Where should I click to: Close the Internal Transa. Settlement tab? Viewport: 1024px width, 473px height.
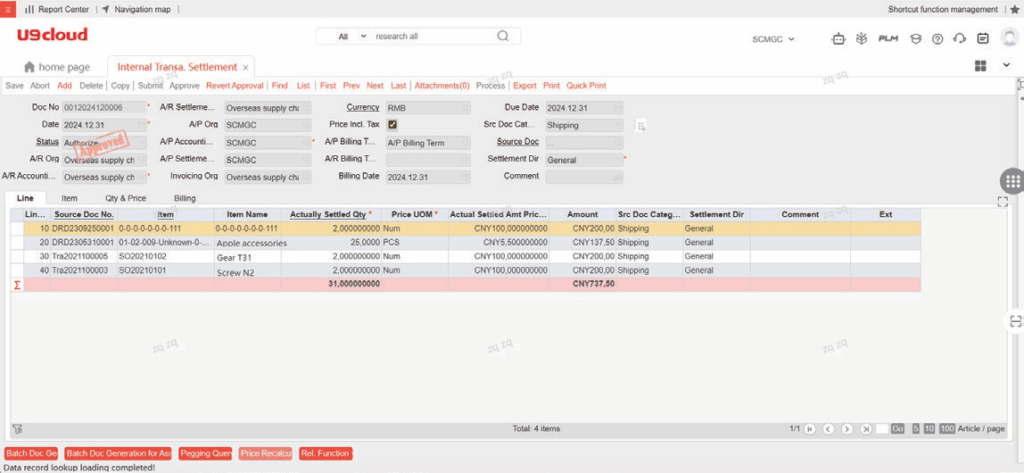coord(246,67)
